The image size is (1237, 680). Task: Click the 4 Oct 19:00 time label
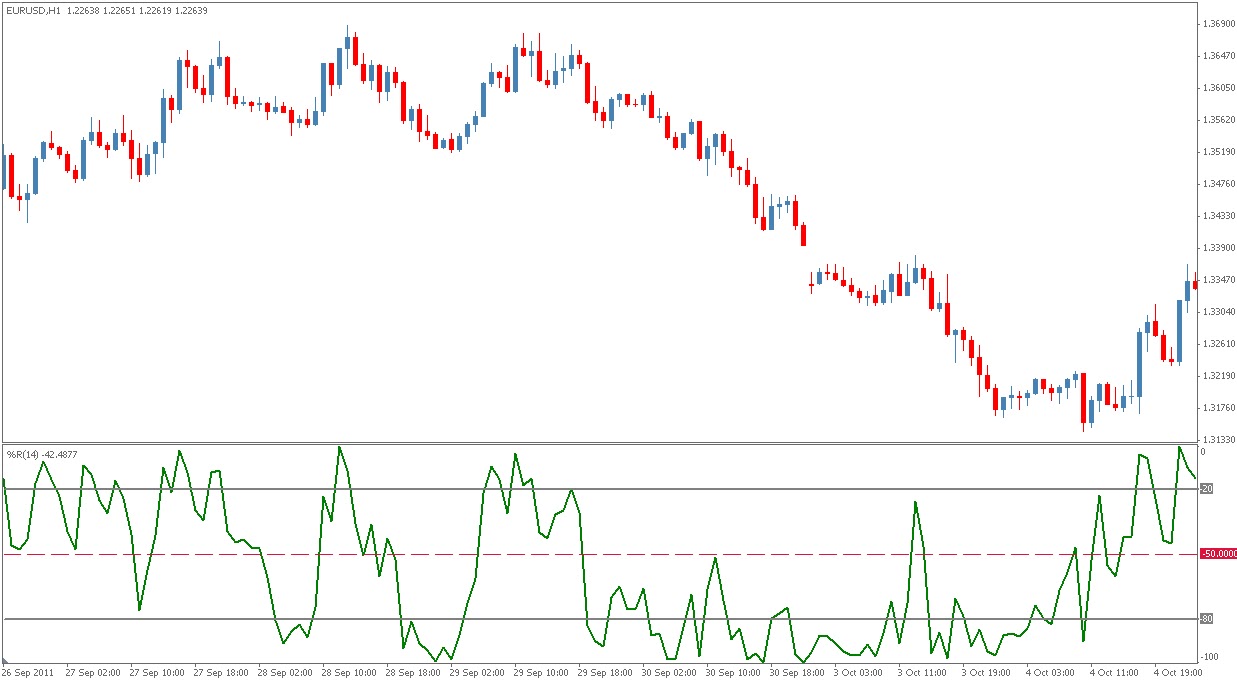click(x=1178, y=672)
